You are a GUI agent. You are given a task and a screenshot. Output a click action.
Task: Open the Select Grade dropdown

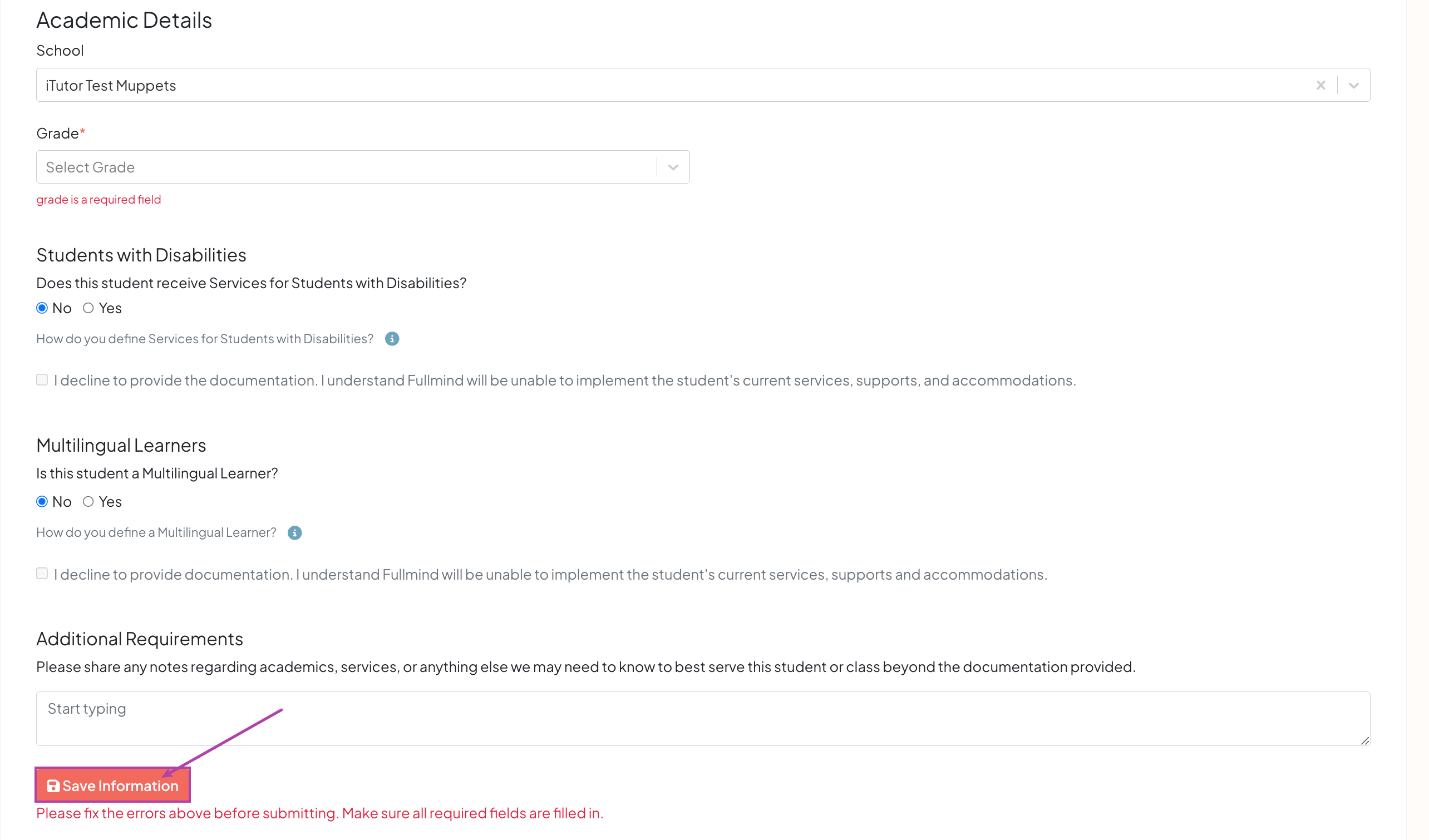(363, 167)
